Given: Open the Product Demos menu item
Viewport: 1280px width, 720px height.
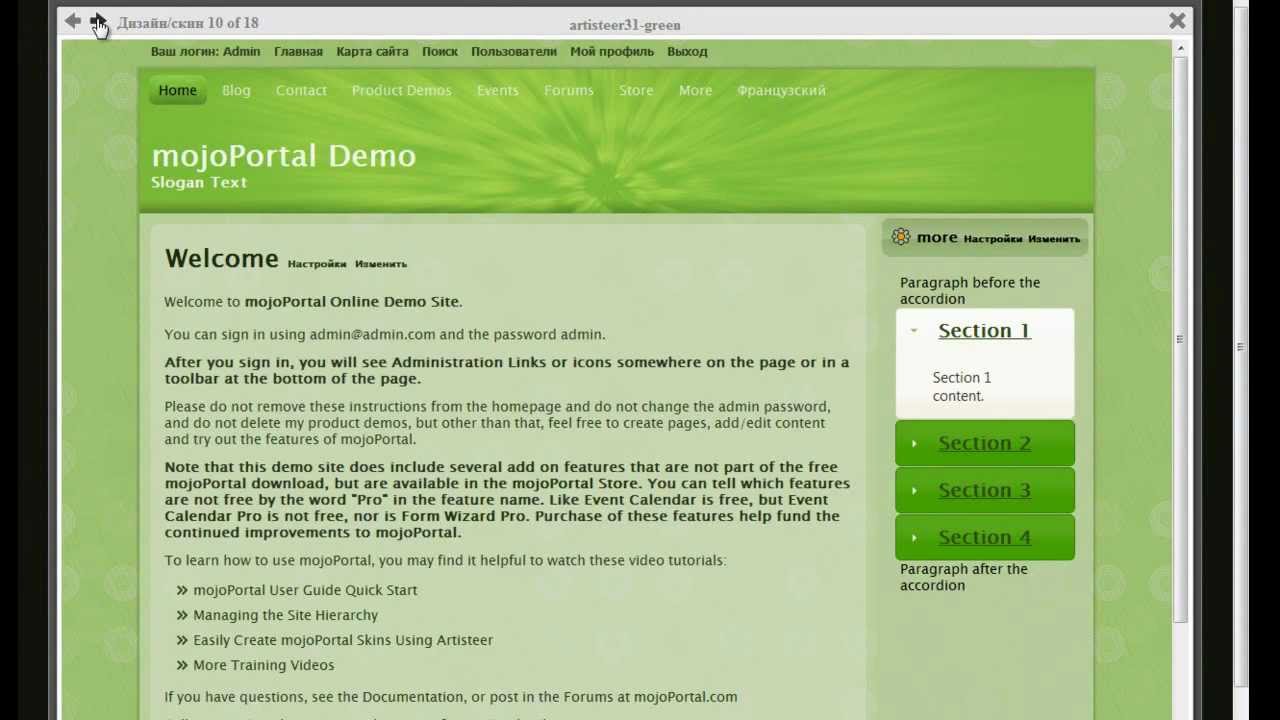Looking at the screenshot, I should [x=401, y=90].
